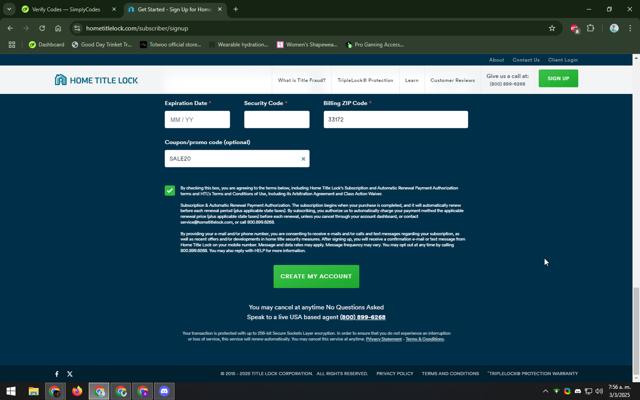Image resolution: width=640 pixels, height=400 pixels.
Task: Open Firefox from the taskbar
Action: pos(77,391)
